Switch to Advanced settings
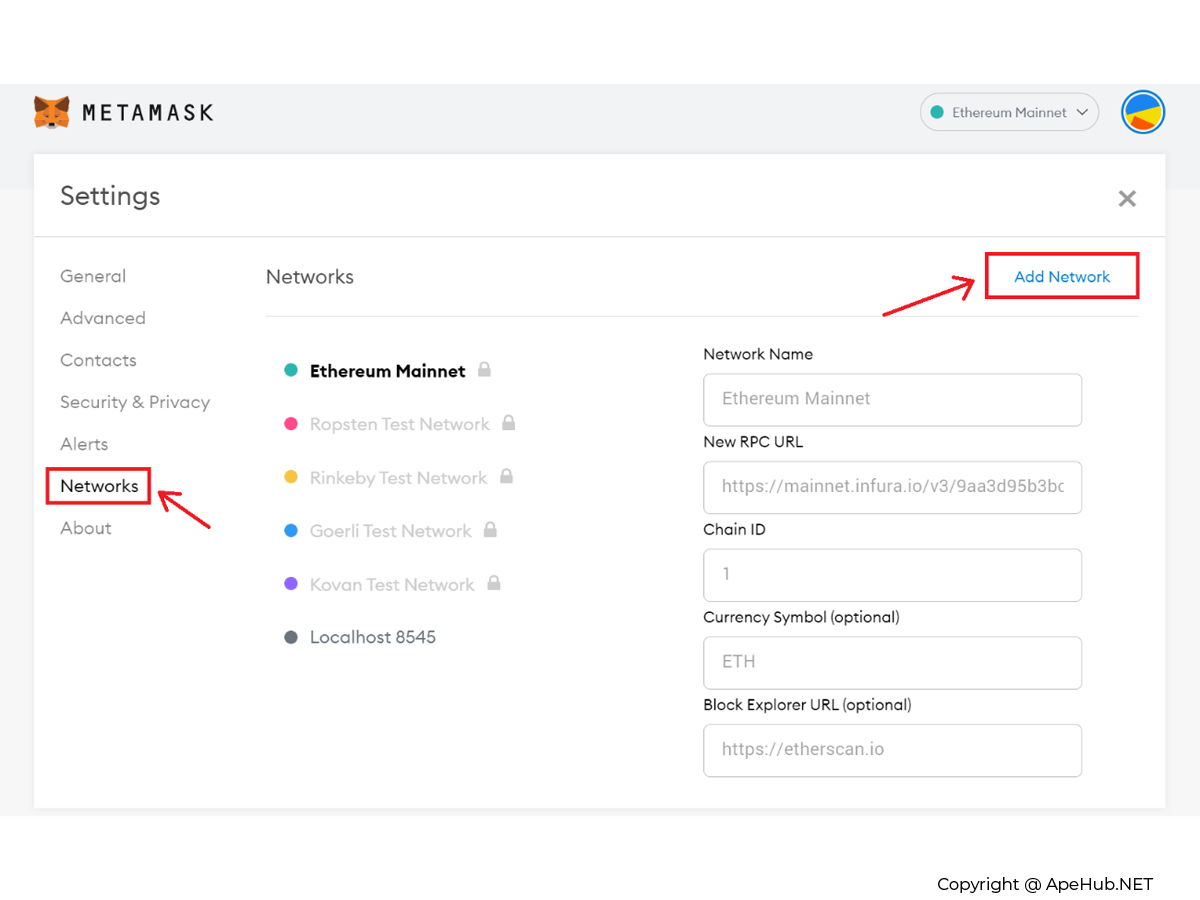This screenshot has width=1200, height=900. [x=103, y=318]
